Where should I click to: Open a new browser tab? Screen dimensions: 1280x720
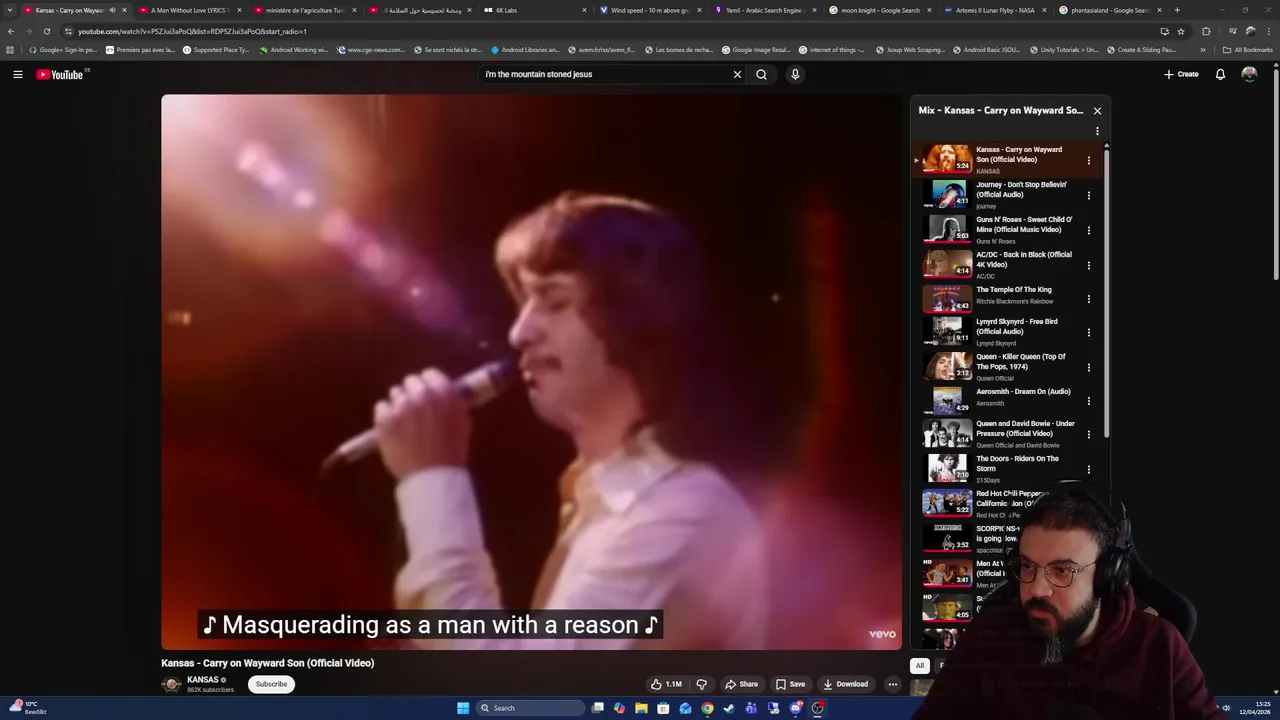(1177, 10)
